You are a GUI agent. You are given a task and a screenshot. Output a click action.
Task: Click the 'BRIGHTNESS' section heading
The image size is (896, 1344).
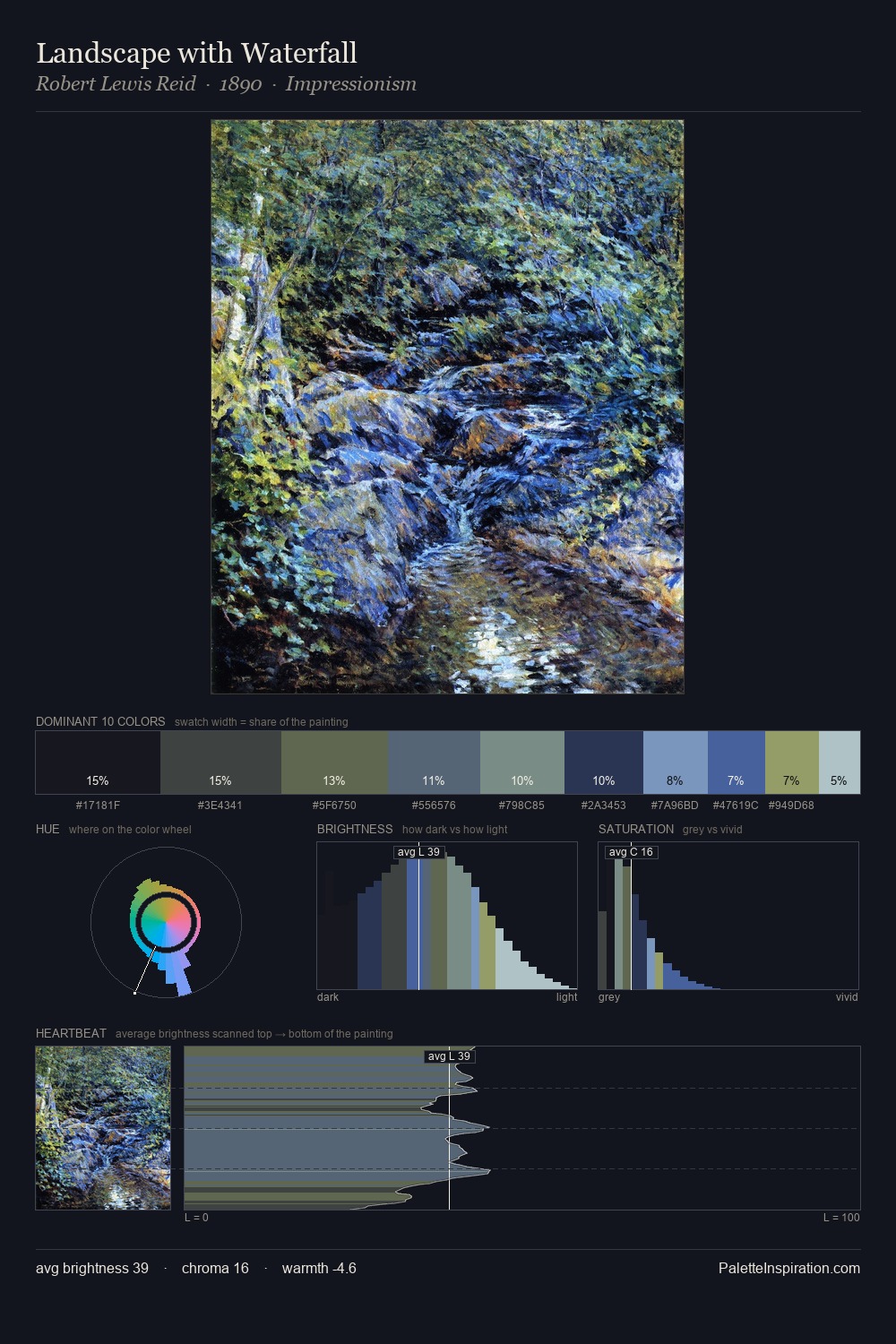(x=355, y=829)
